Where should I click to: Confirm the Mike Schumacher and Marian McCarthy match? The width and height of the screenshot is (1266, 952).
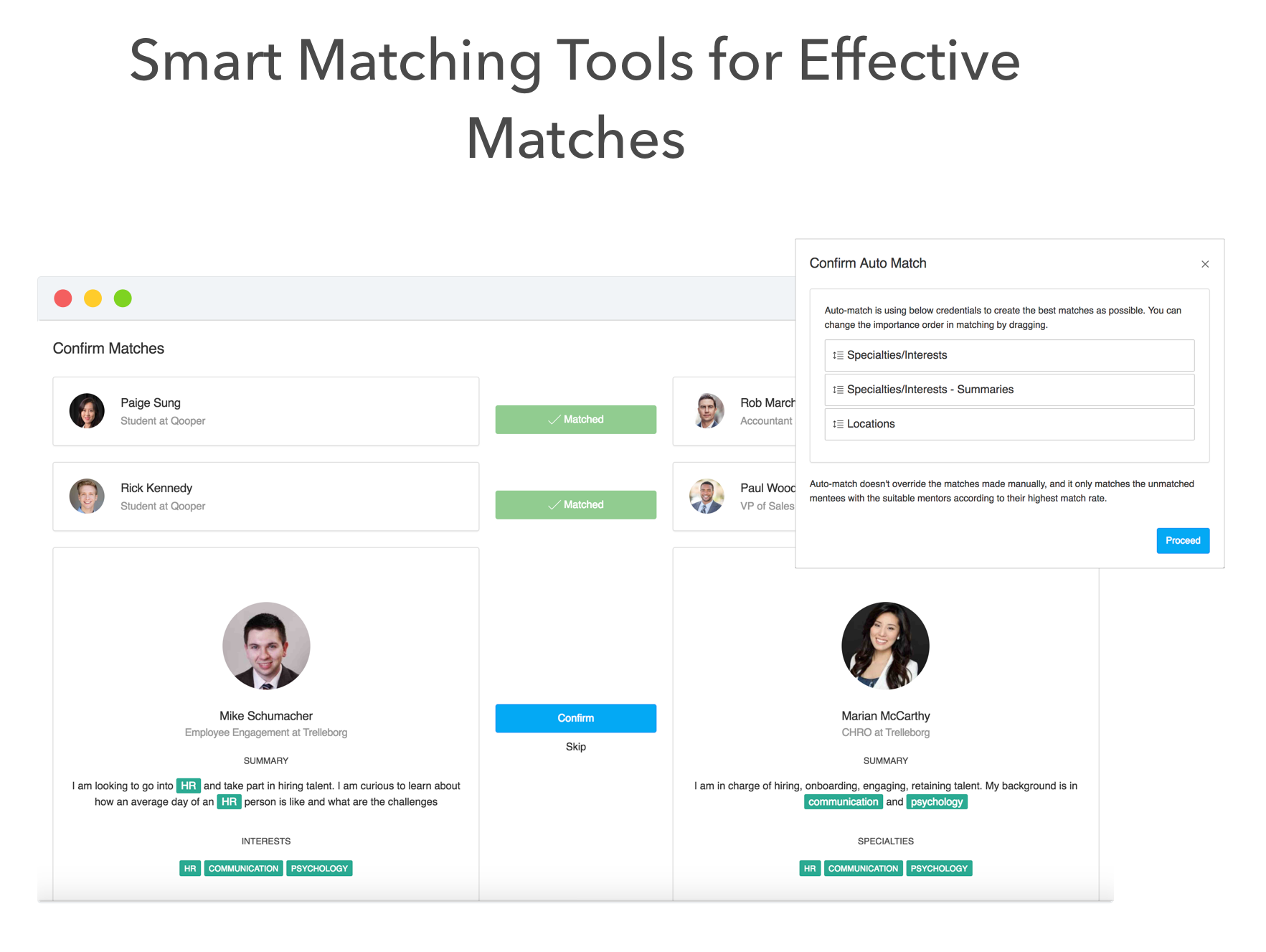pyautogui.click(x=575, y=717)
